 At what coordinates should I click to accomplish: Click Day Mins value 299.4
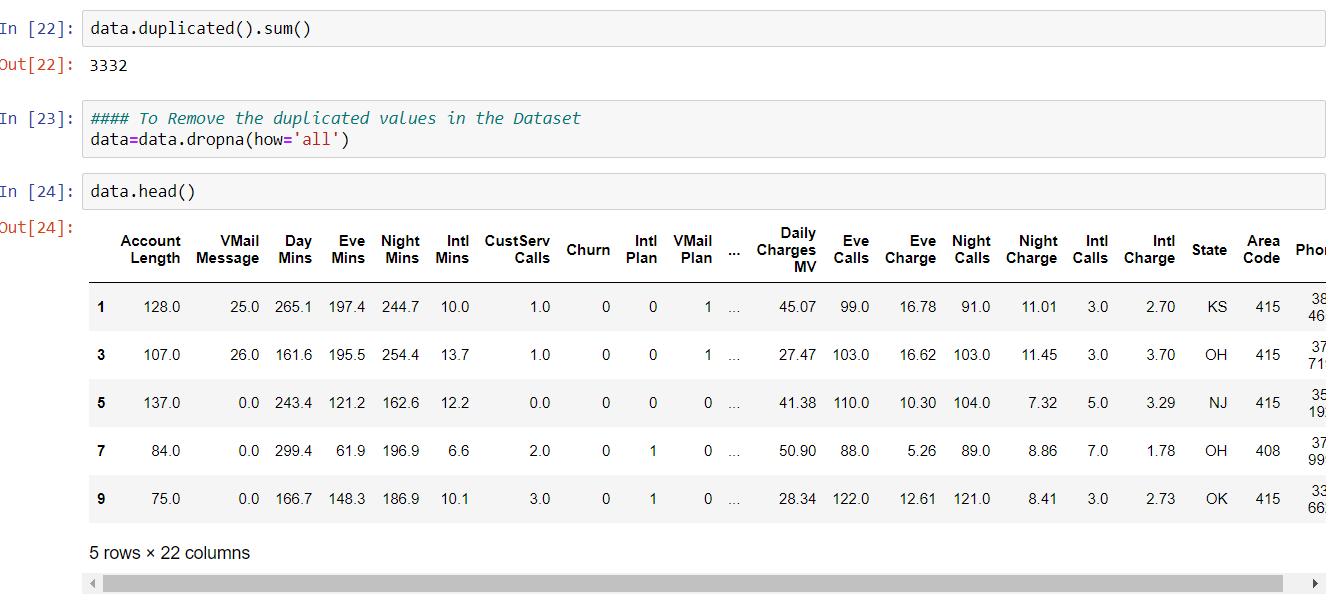point(294,451)
